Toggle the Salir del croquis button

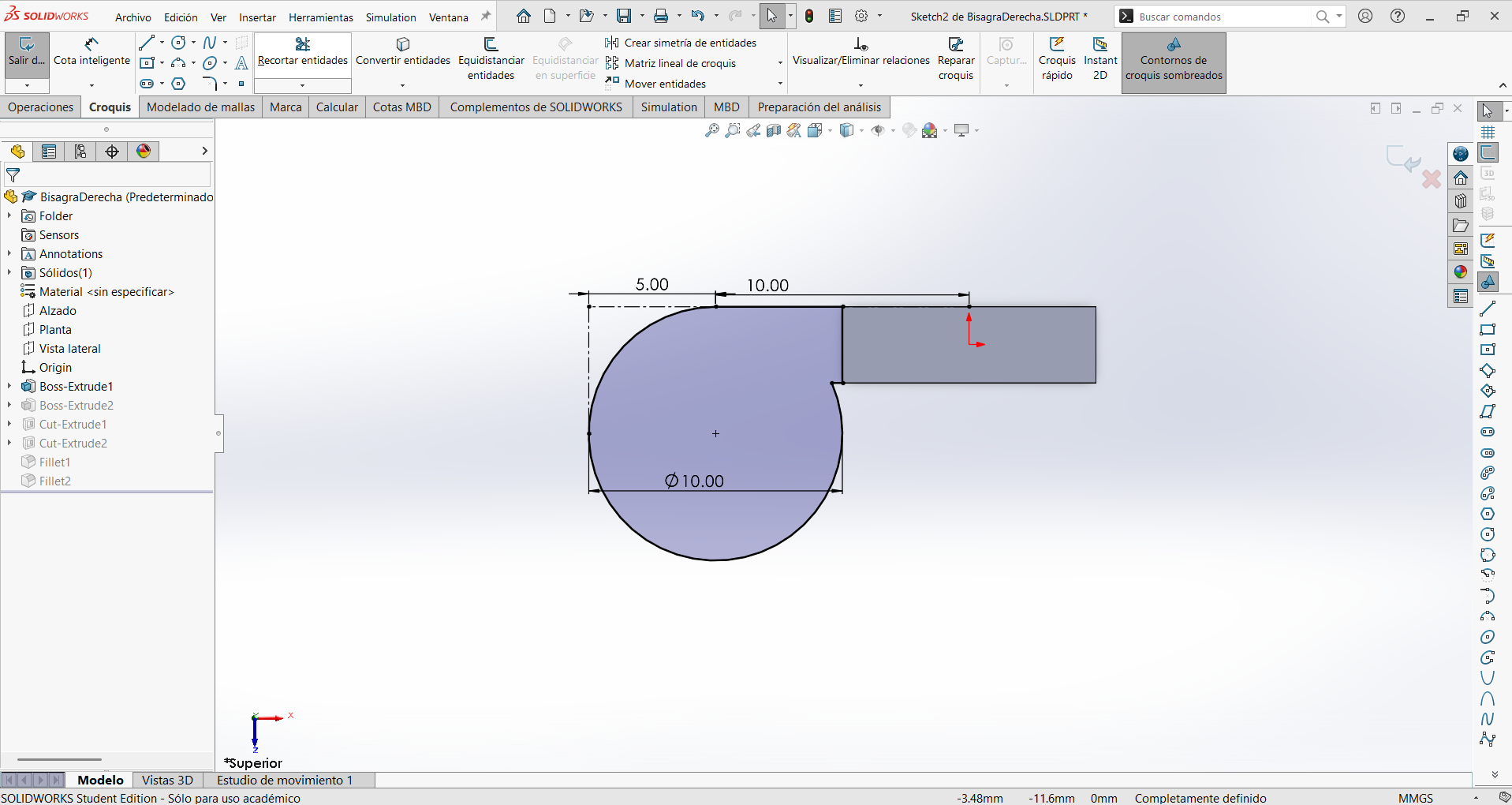coord(27,52)
